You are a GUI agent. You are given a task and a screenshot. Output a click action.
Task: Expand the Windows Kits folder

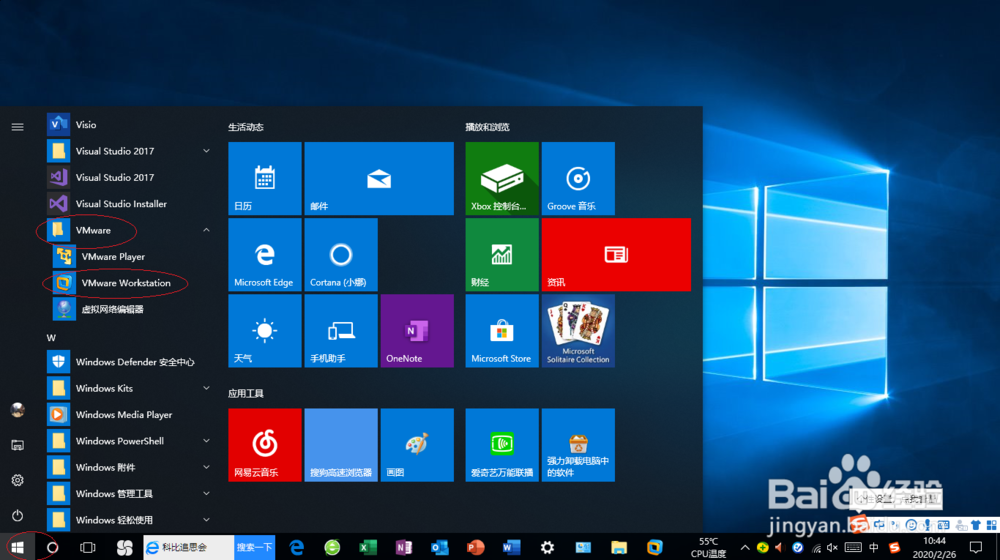pyautogui.click(x=128, y=388)
